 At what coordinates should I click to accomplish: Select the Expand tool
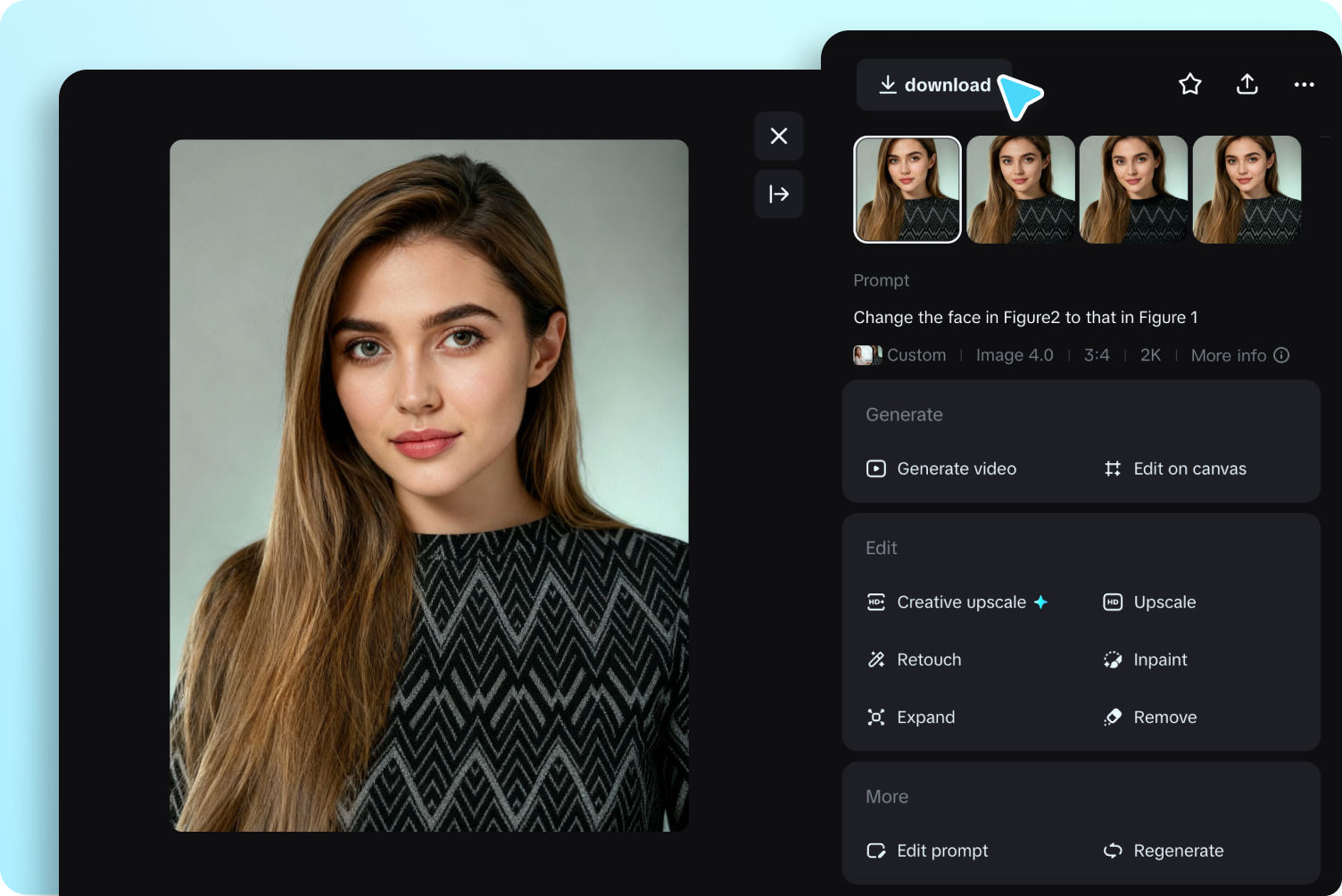coord(910,718)
